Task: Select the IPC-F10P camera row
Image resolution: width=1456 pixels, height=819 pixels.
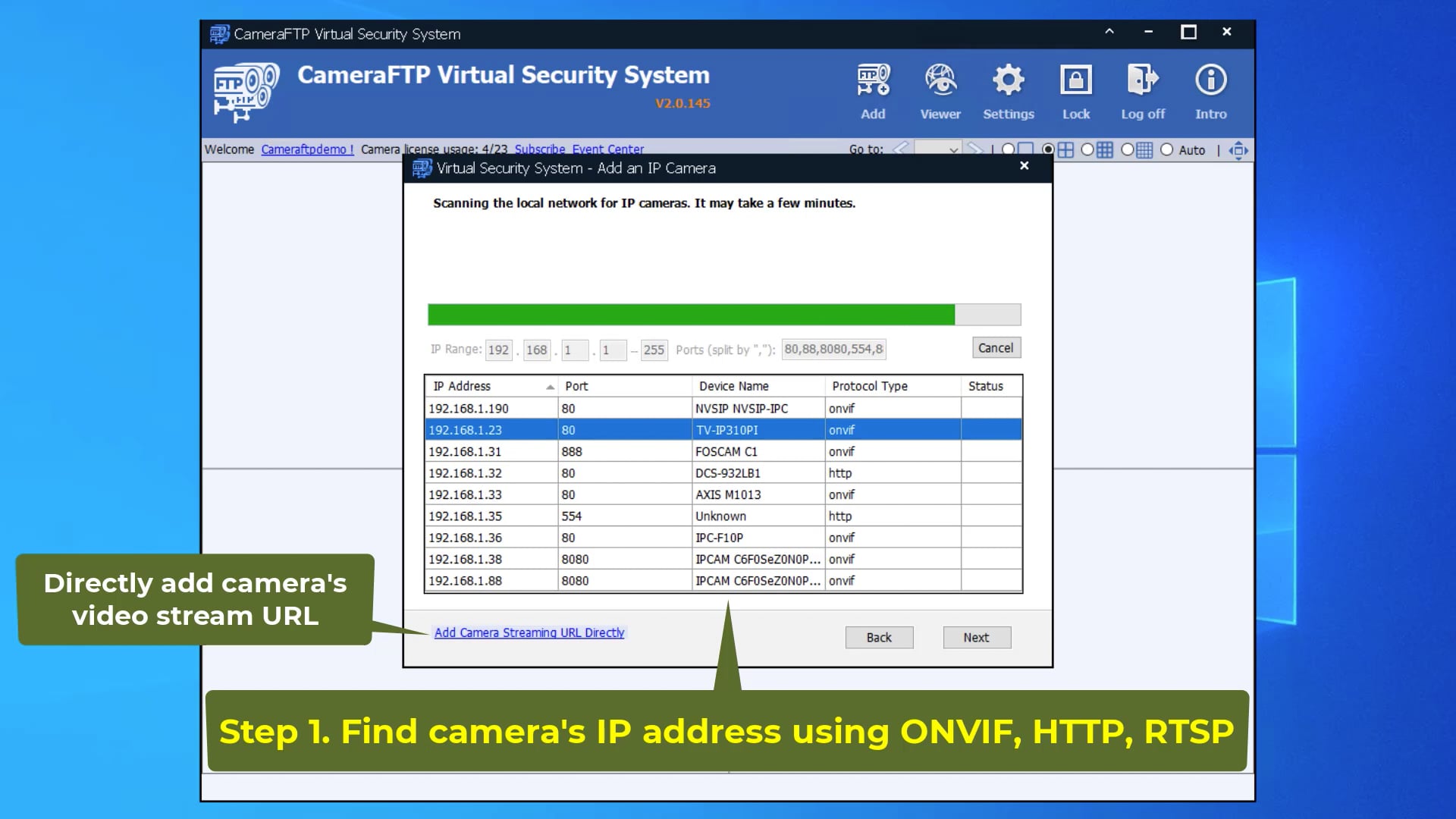Action: [723, 538]
